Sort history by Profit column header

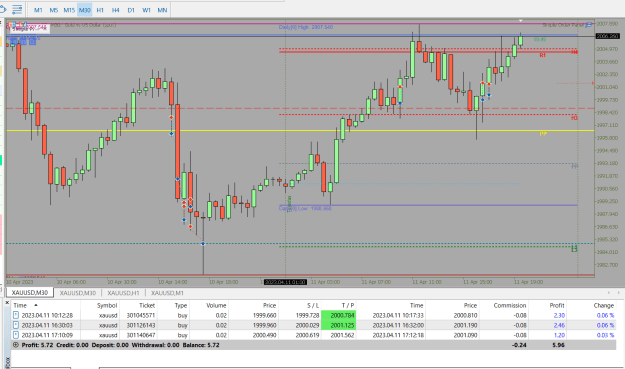[557, 305]
